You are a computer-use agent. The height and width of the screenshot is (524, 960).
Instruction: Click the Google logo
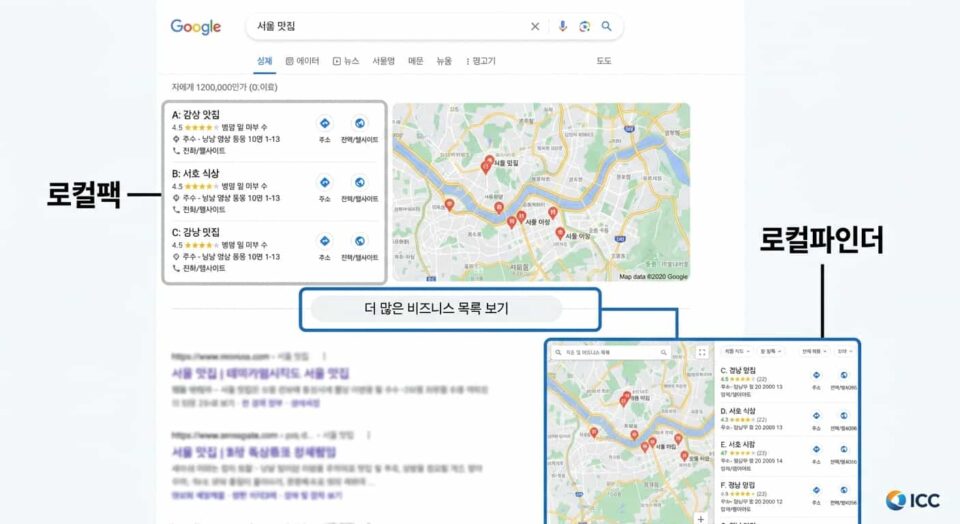coord(195,27)
